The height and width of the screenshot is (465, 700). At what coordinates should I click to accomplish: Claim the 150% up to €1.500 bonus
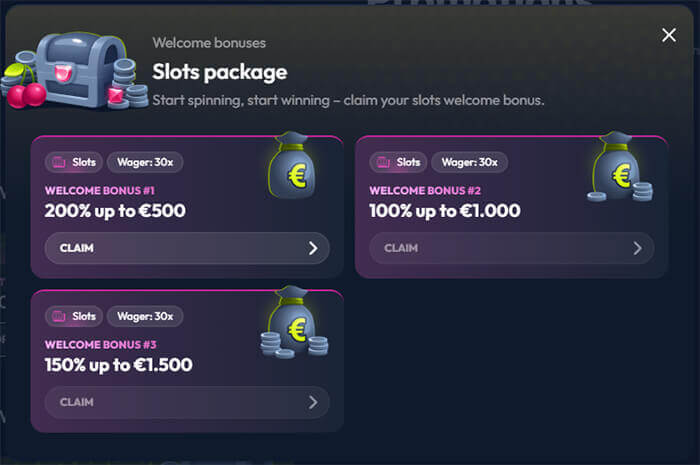(187, 402)
